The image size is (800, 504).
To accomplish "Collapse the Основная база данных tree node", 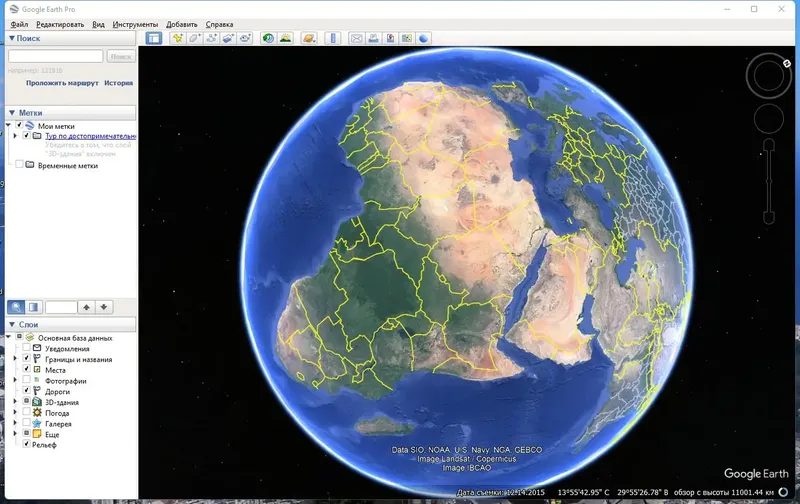I will [9, 337].
